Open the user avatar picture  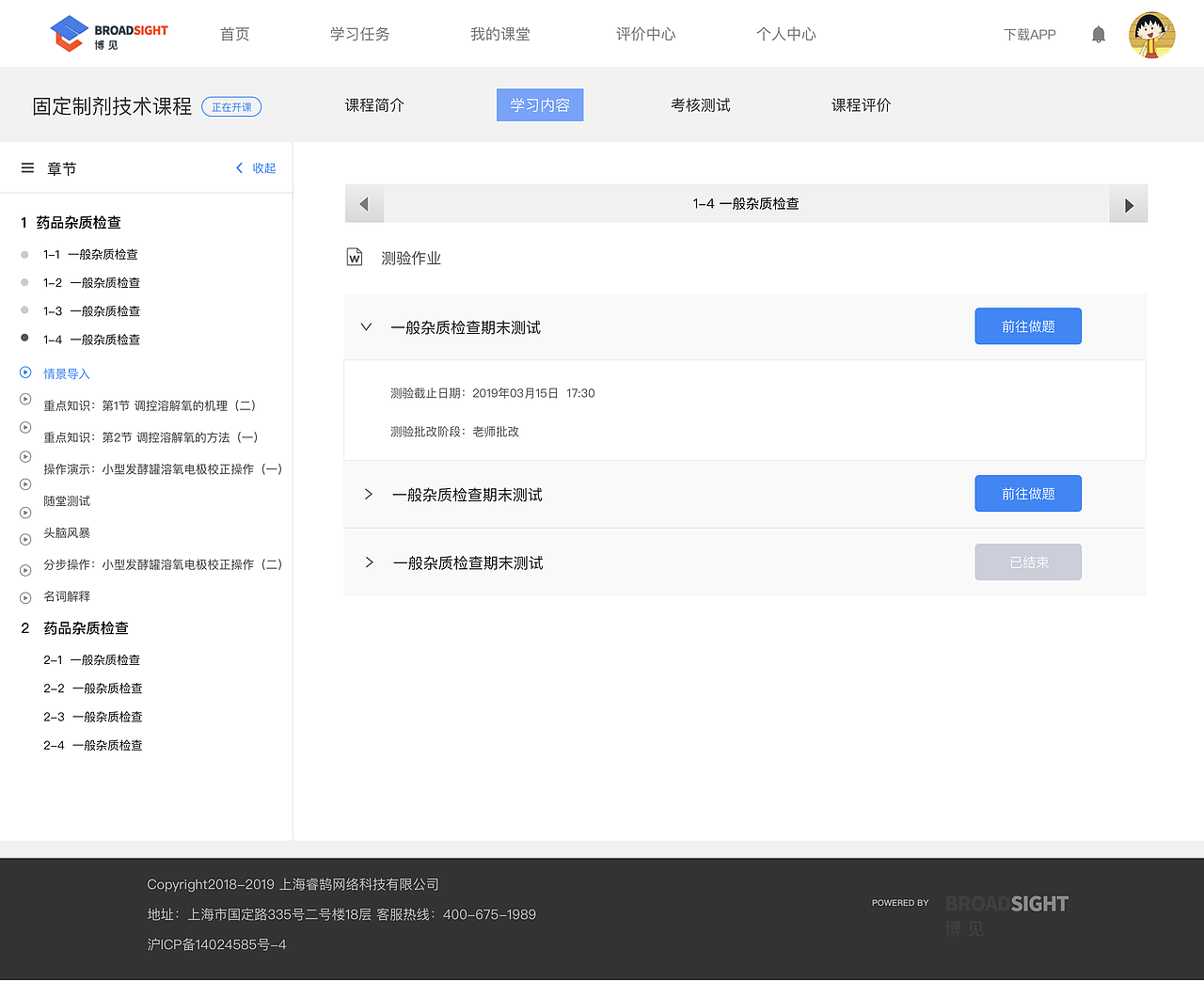point(1151,34)
